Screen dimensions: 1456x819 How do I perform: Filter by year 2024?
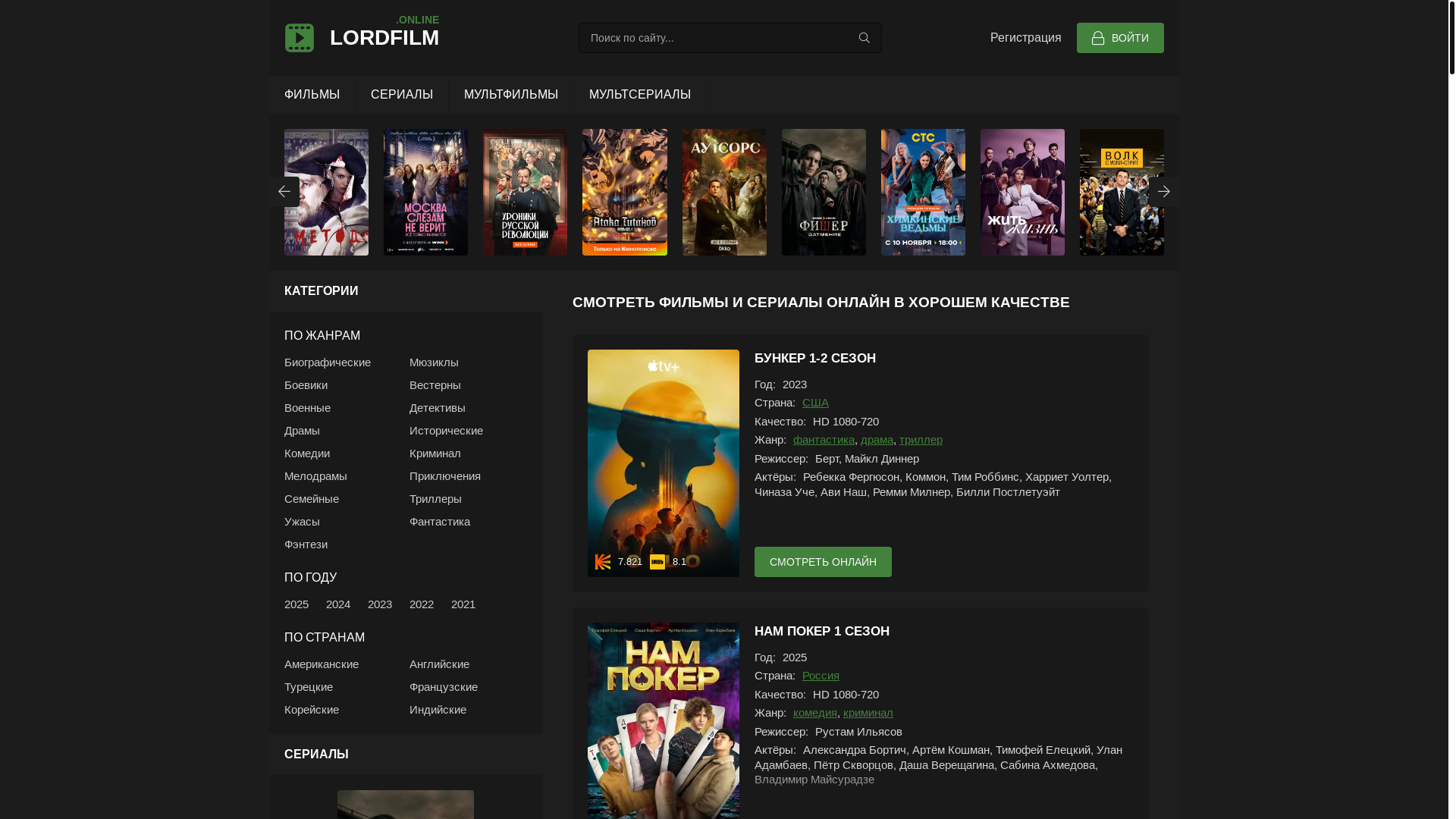[338, 604]
